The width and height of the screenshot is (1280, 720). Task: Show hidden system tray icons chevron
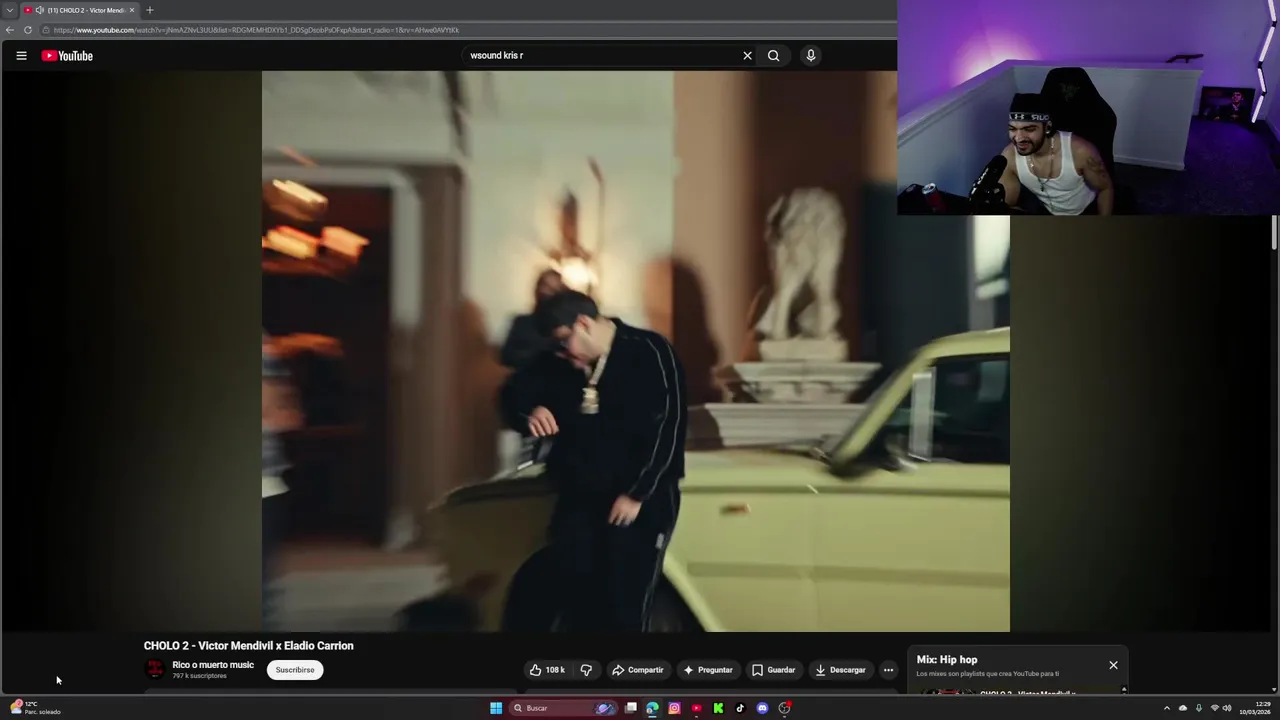(1166, 708)
